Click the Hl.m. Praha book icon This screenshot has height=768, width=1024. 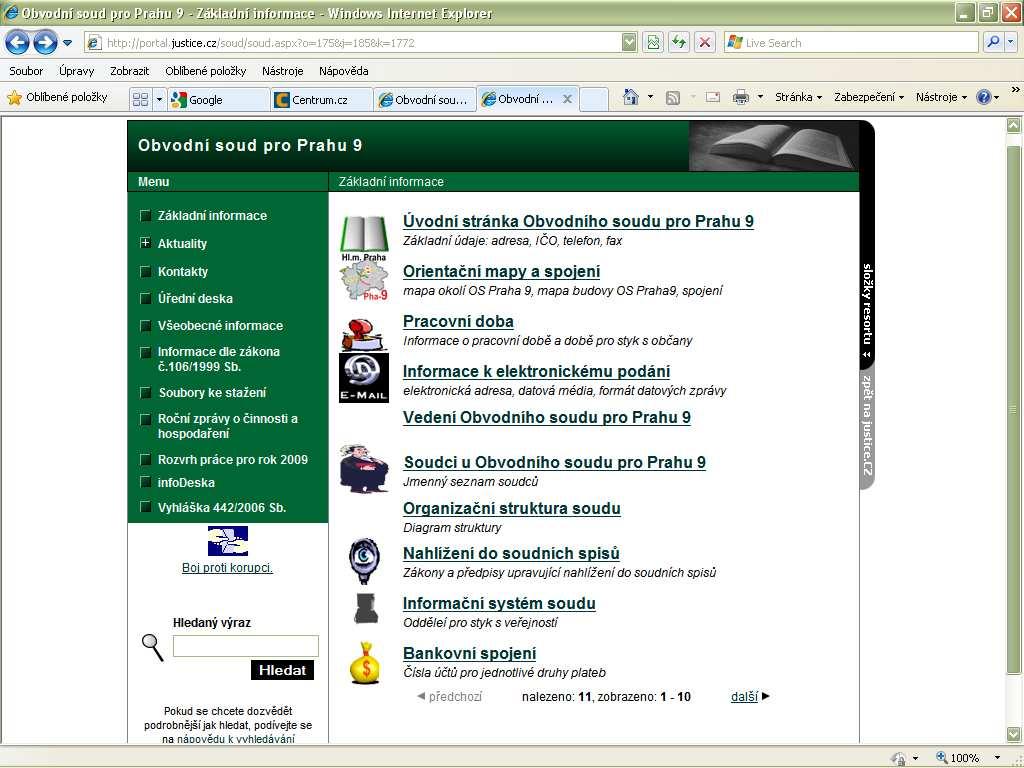pos(364,236)
